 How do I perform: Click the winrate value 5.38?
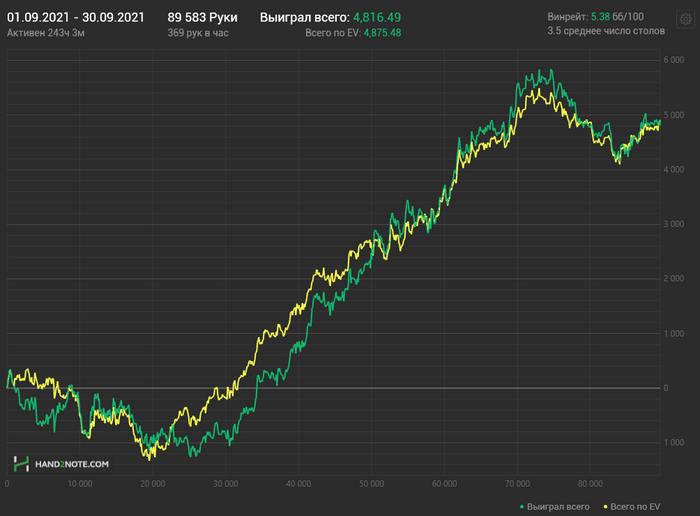[x=600, y=17]
